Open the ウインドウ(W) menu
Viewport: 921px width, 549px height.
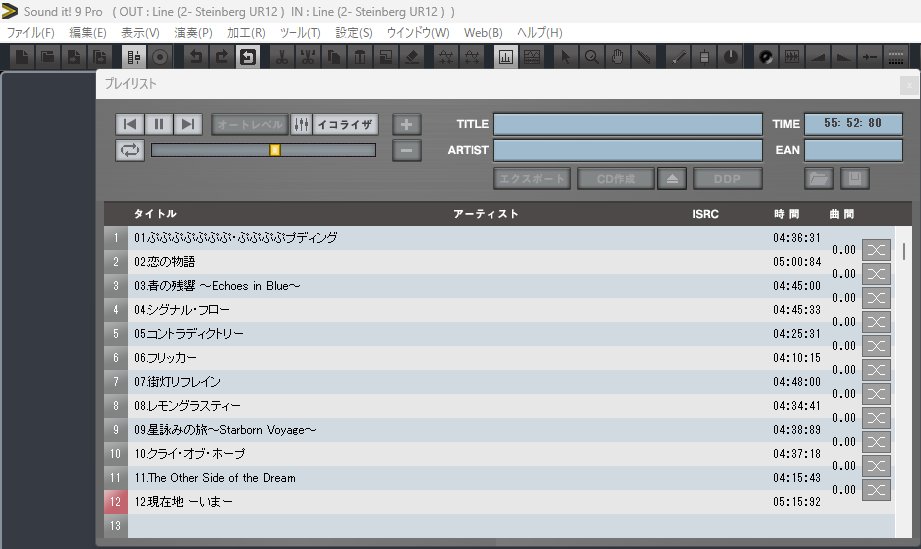[418, 33]
